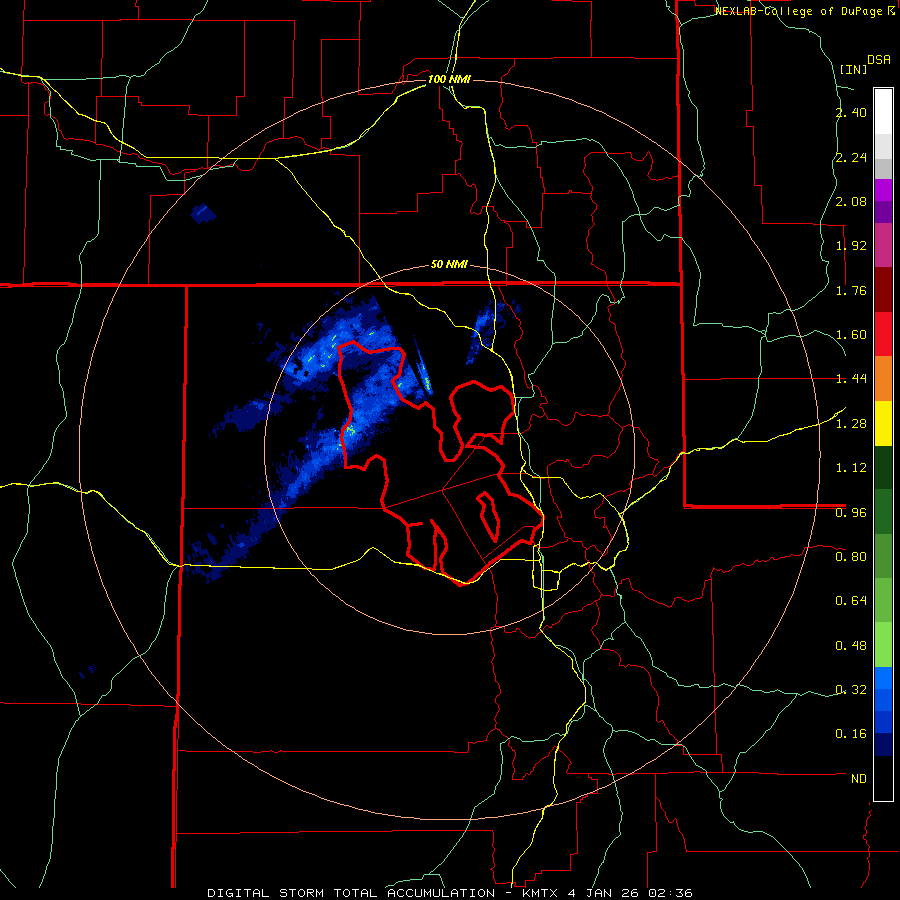Click the 0.64 legend value
900x900 pixels.
tap(851, 601)
